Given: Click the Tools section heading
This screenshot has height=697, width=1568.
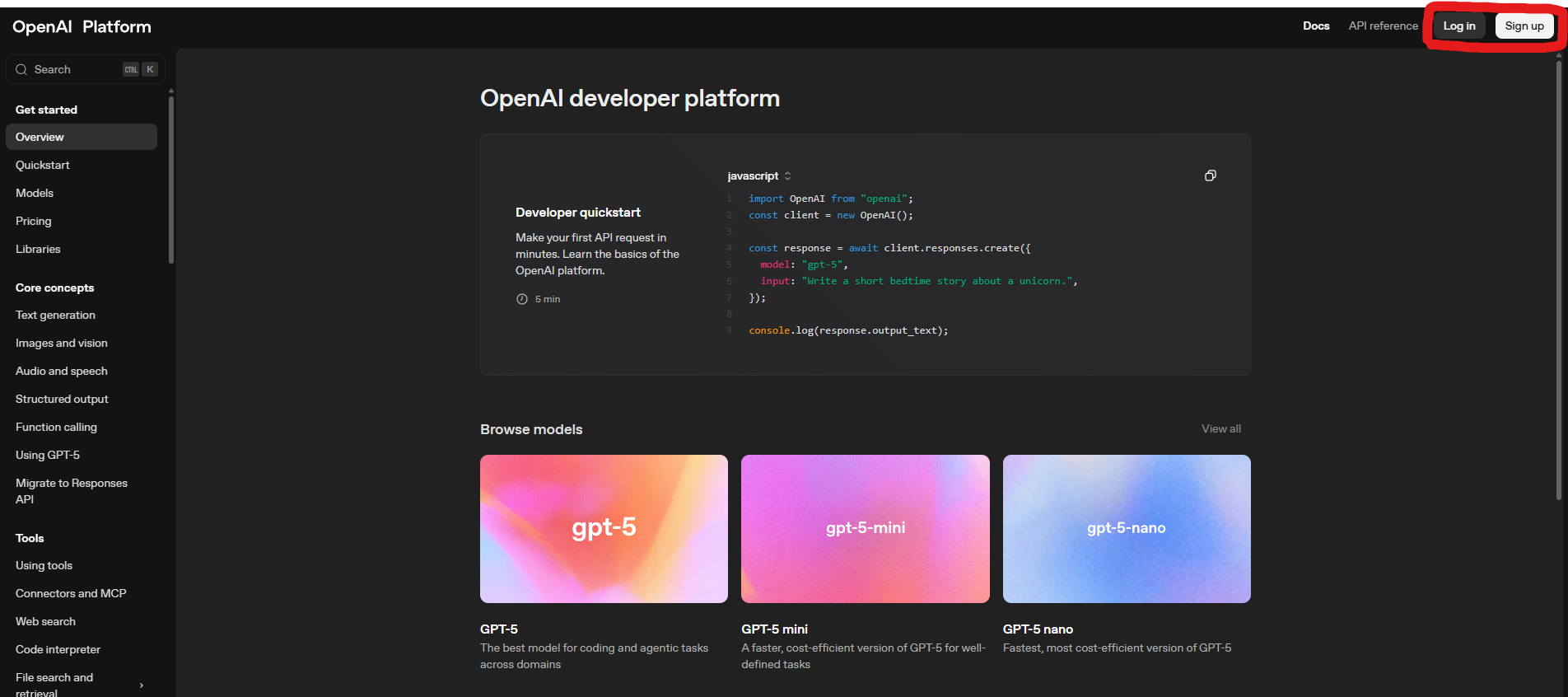Looking at the screenshot, I should point(30,538).
